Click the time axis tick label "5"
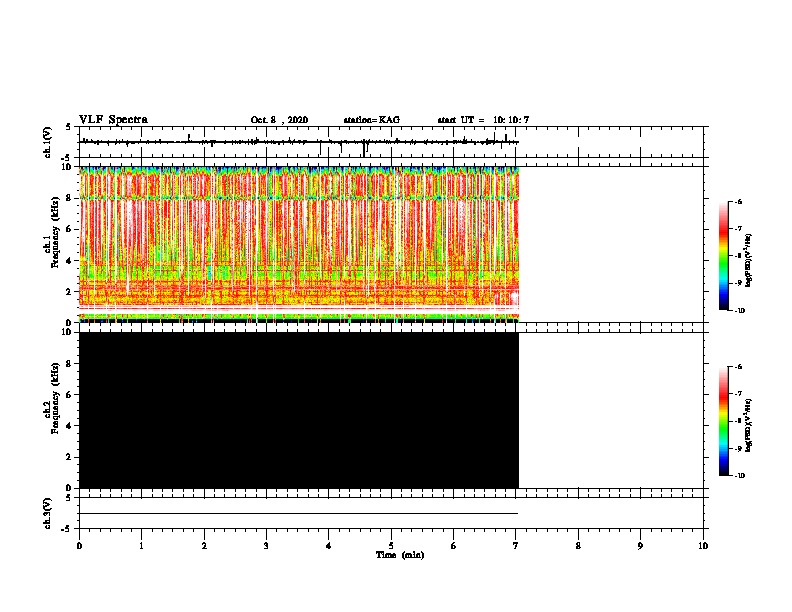Viewport: 792px width, 612px height. 391,545
